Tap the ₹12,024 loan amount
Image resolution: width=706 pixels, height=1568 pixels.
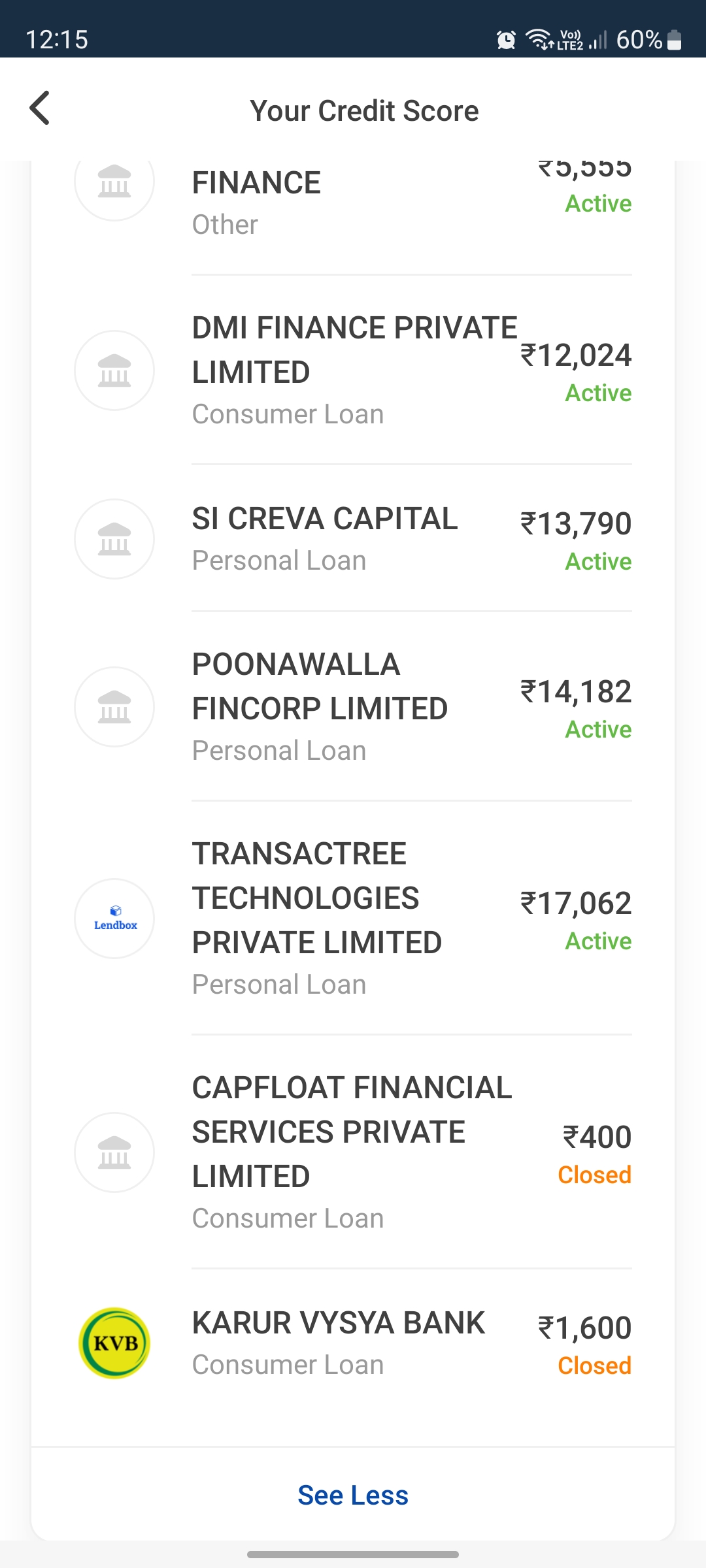[x=576, y=355]
